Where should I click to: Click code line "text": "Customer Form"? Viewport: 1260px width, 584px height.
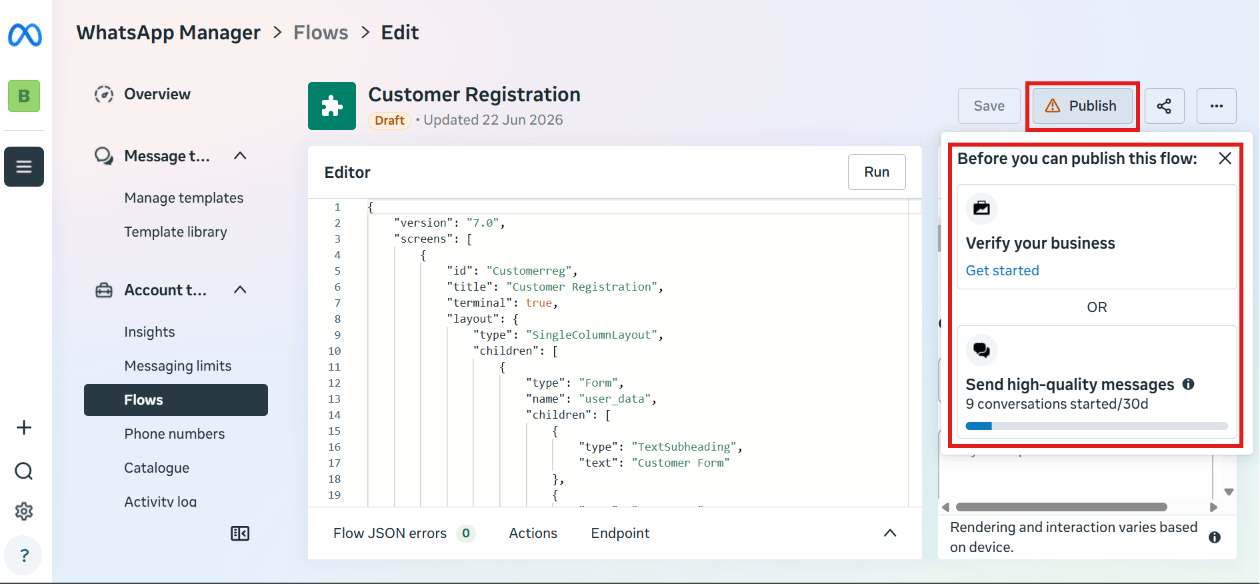click(653, 463)
